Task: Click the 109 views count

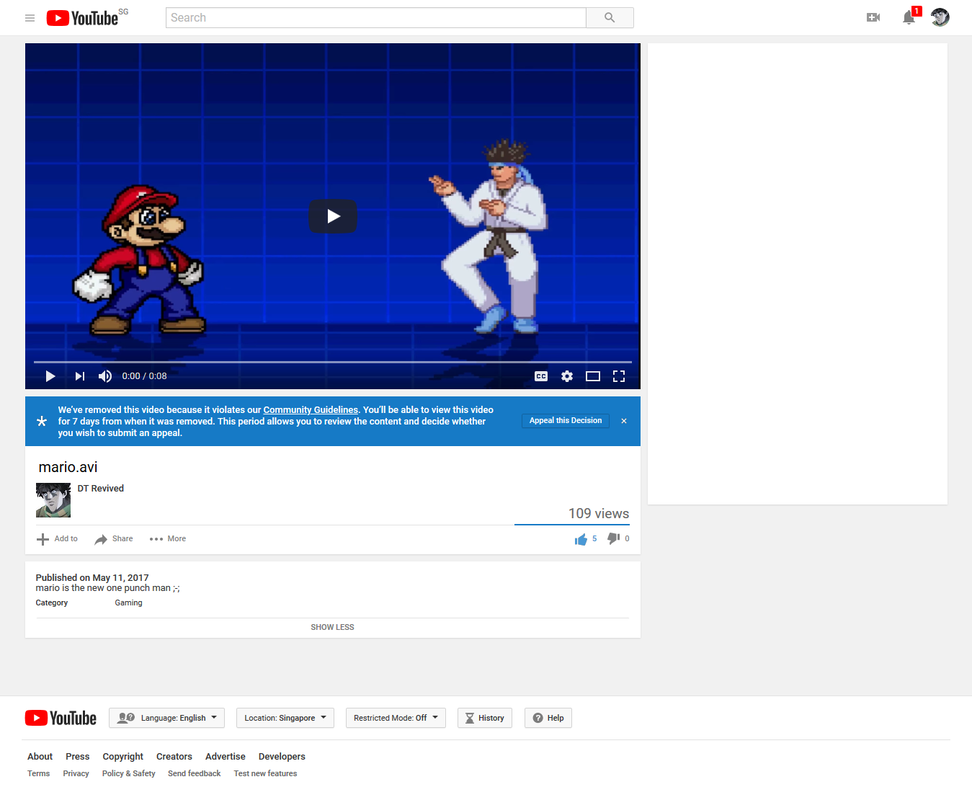Action: click(x=598, y=514)
